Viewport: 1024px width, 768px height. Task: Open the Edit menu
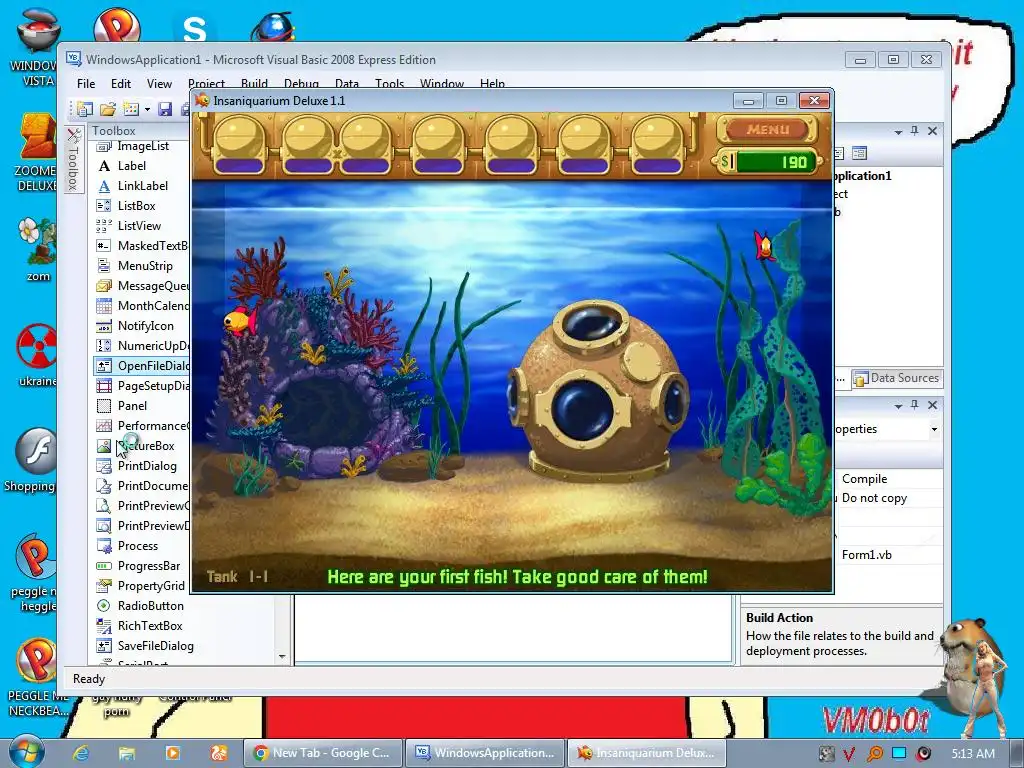[x=121, y=84]
